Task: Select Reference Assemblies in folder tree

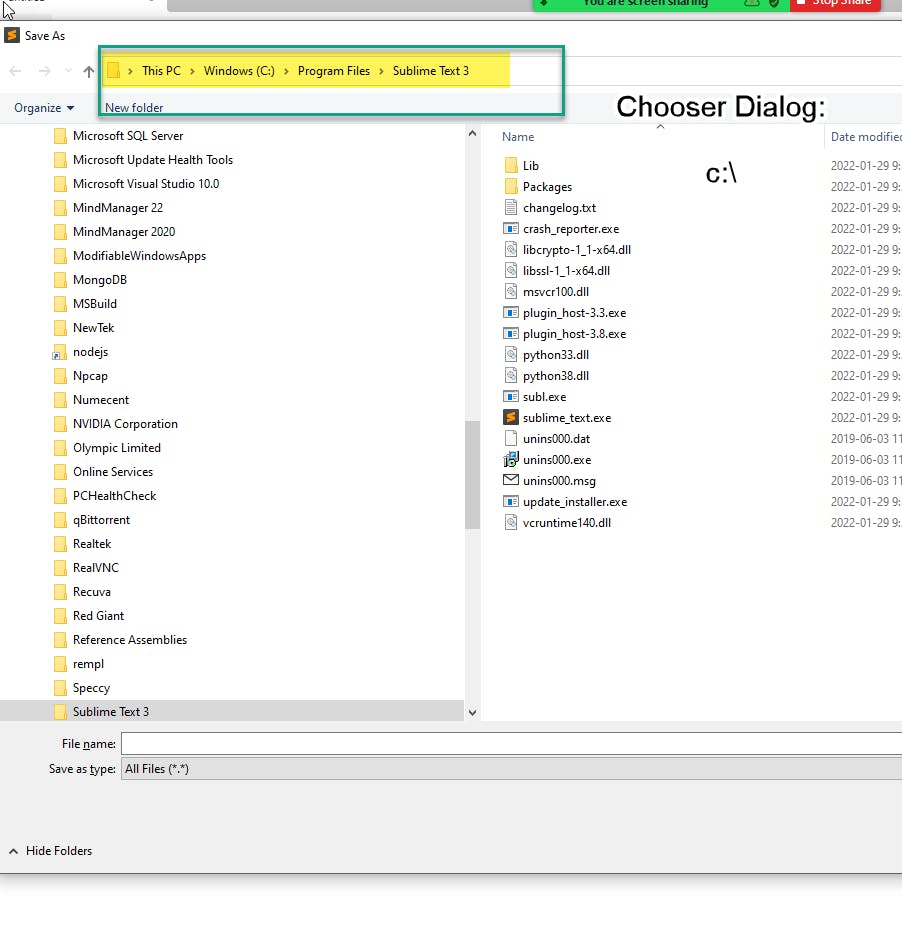Action: (130, 639)
